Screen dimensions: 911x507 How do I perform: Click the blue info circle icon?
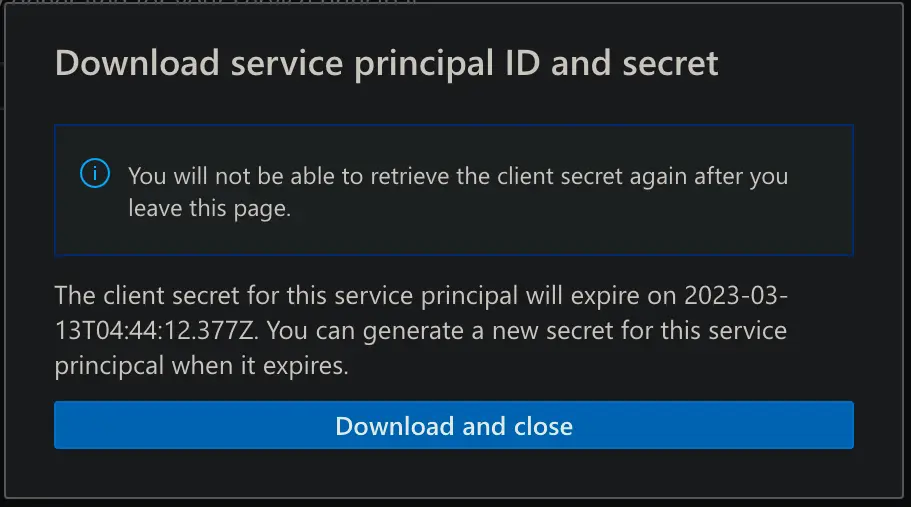point(94,174)
